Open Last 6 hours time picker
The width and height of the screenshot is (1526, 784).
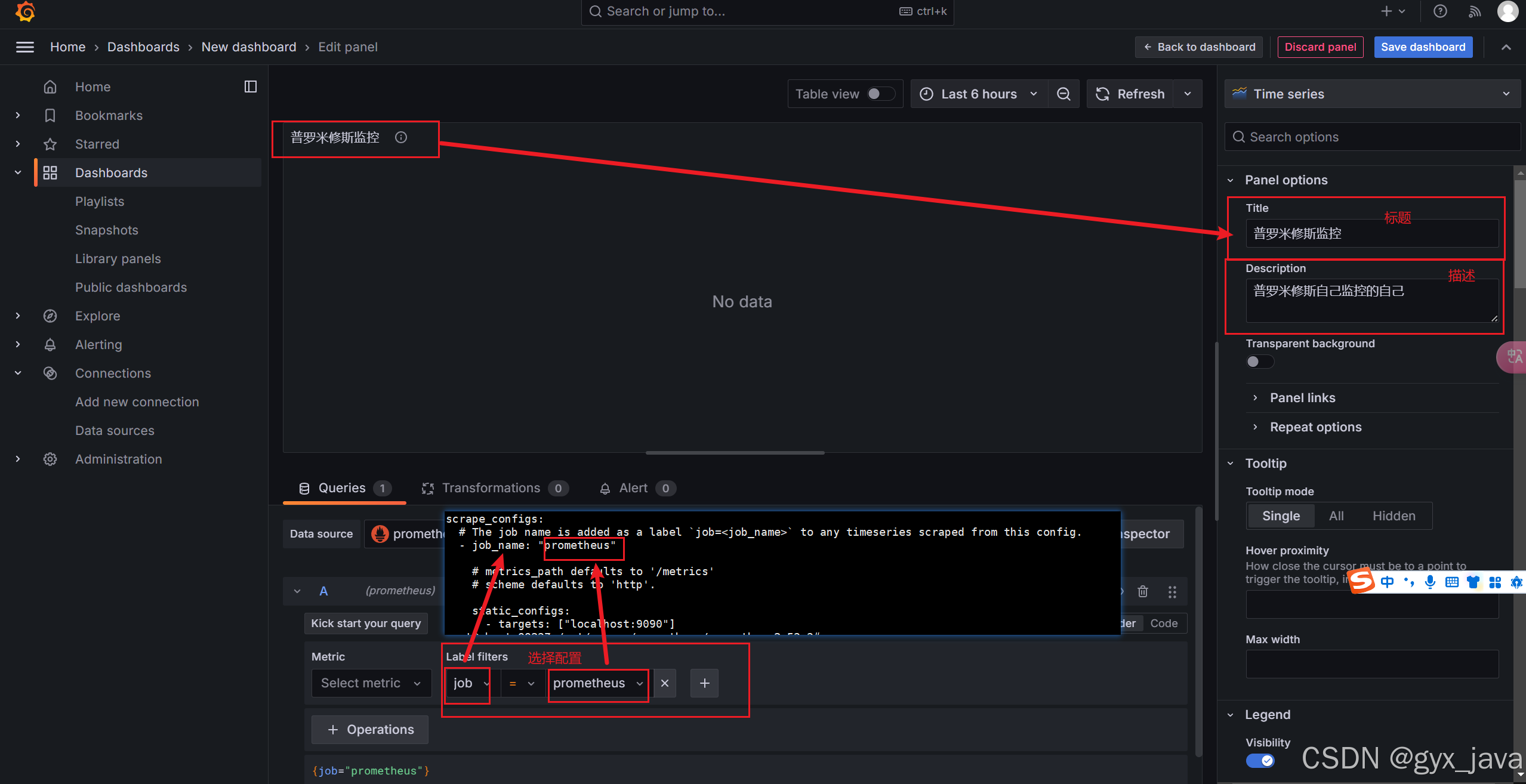click(x=979, y=94)
